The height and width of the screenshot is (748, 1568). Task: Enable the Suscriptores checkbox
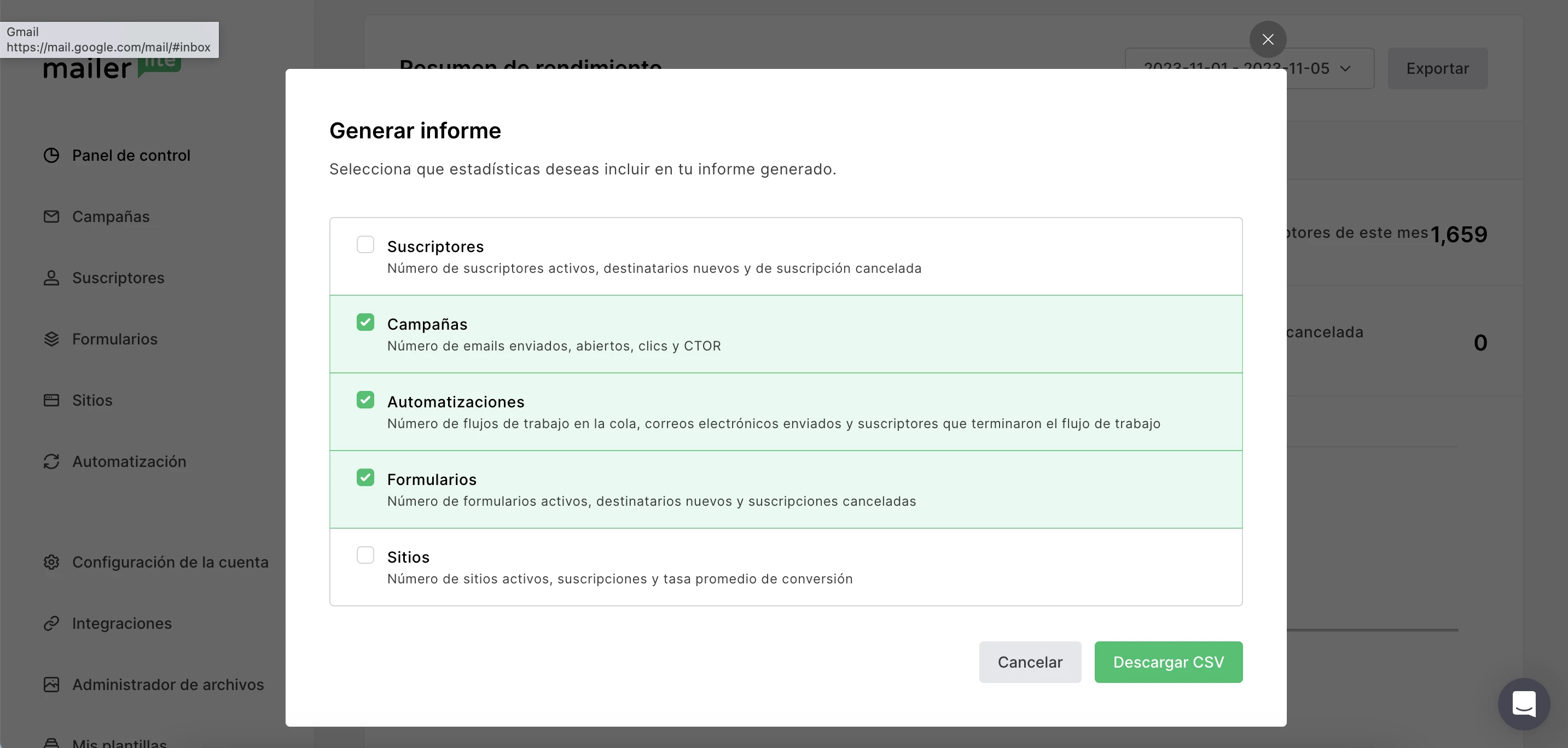(x=365, y=244)
